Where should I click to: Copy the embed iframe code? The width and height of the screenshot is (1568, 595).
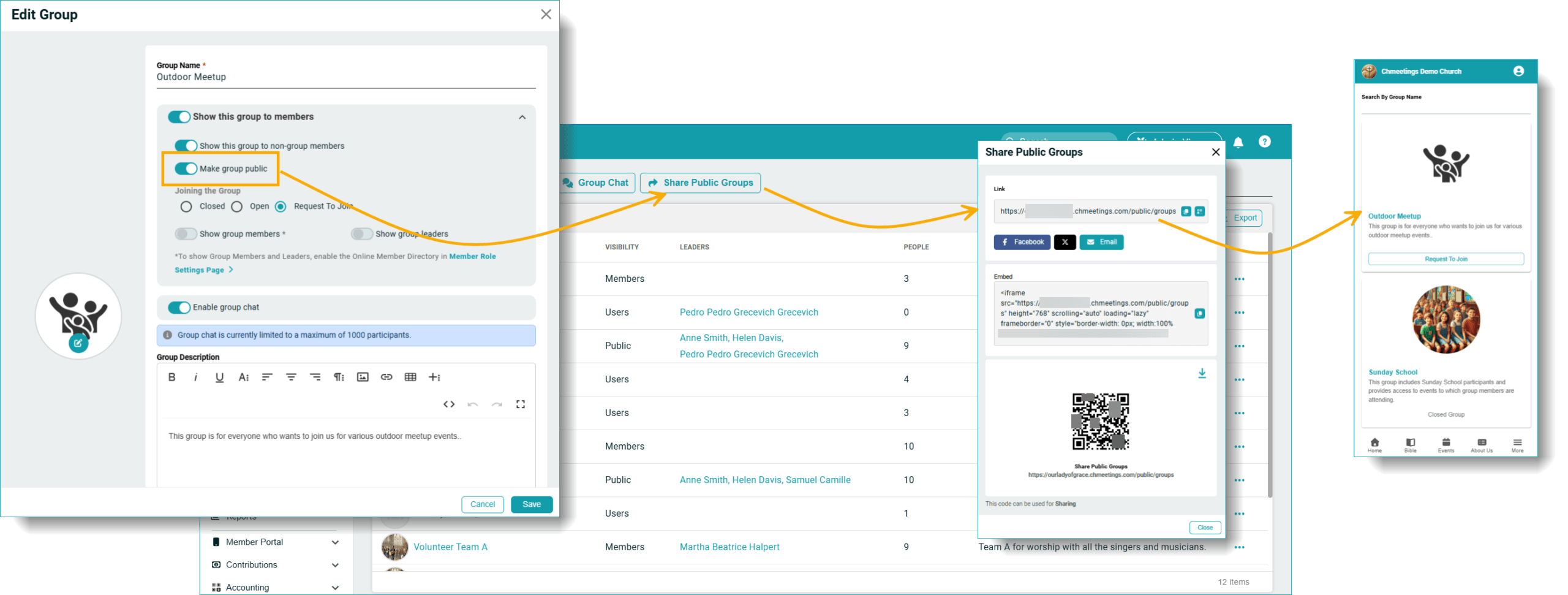tap(1199, 314)
